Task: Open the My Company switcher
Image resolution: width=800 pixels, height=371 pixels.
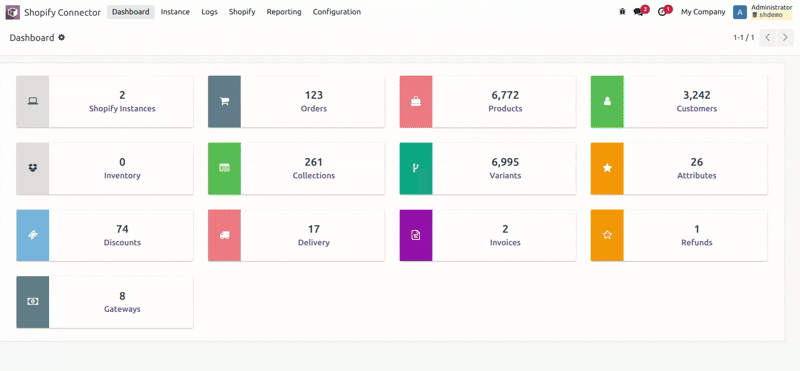Action: point(703,12)
